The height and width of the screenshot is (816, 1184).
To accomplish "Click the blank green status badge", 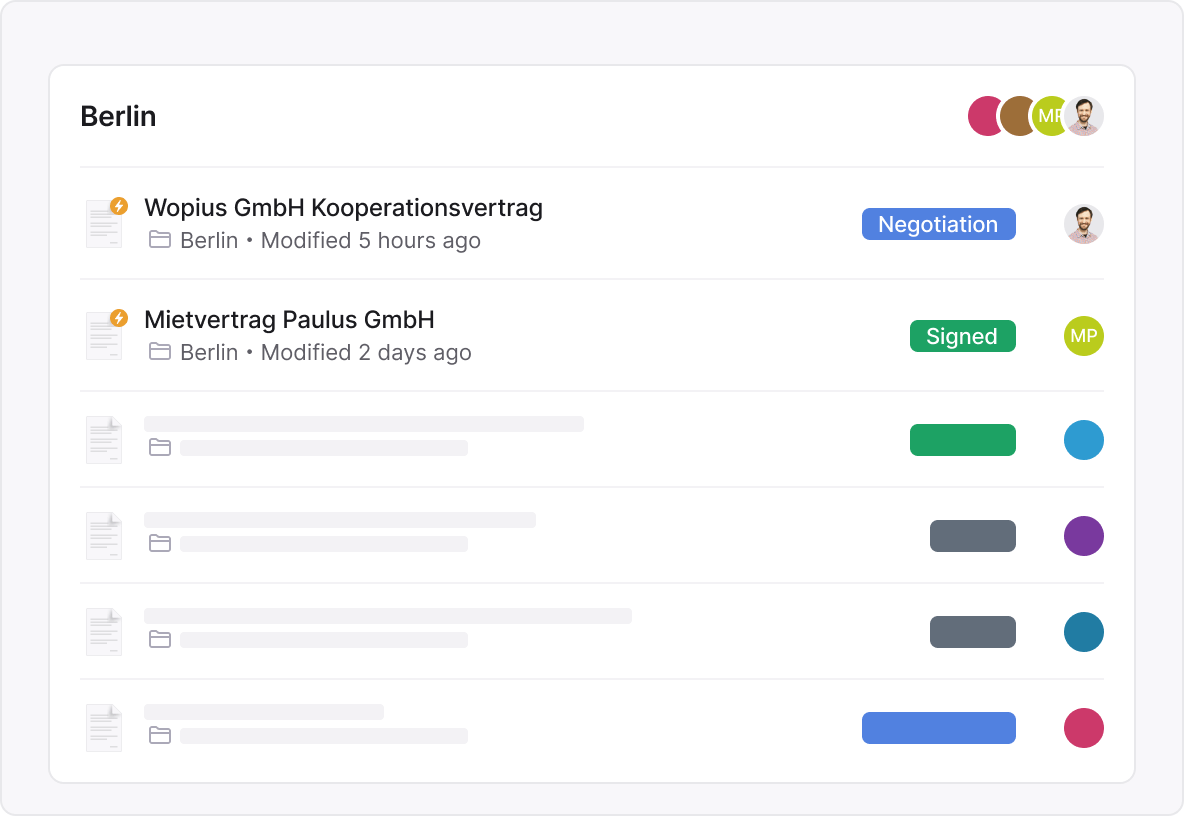I will click(962, 440).
